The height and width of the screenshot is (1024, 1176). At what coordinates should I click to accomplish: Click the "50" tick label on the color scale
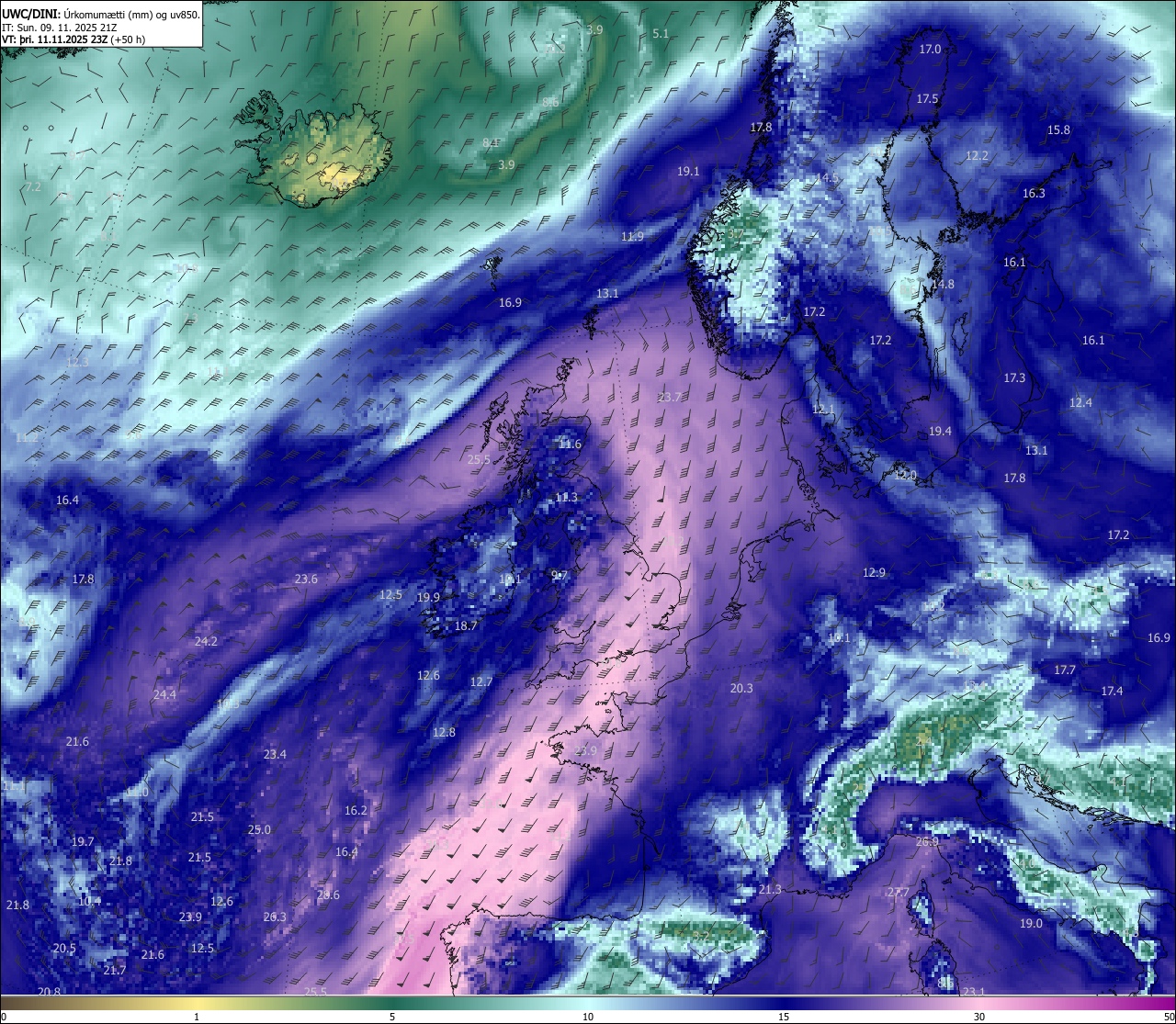pyautogui.click(x=1169, y=1017)
